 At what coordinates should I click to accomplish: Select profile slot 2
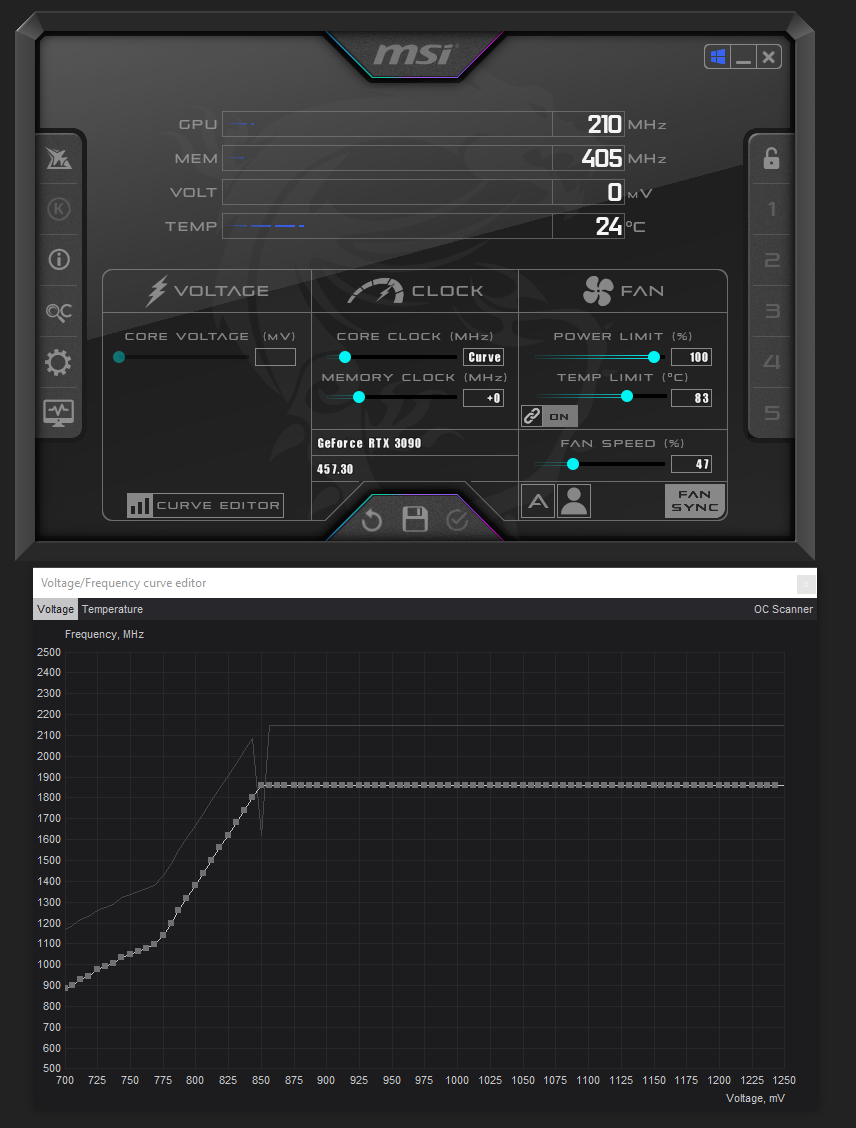772,260
